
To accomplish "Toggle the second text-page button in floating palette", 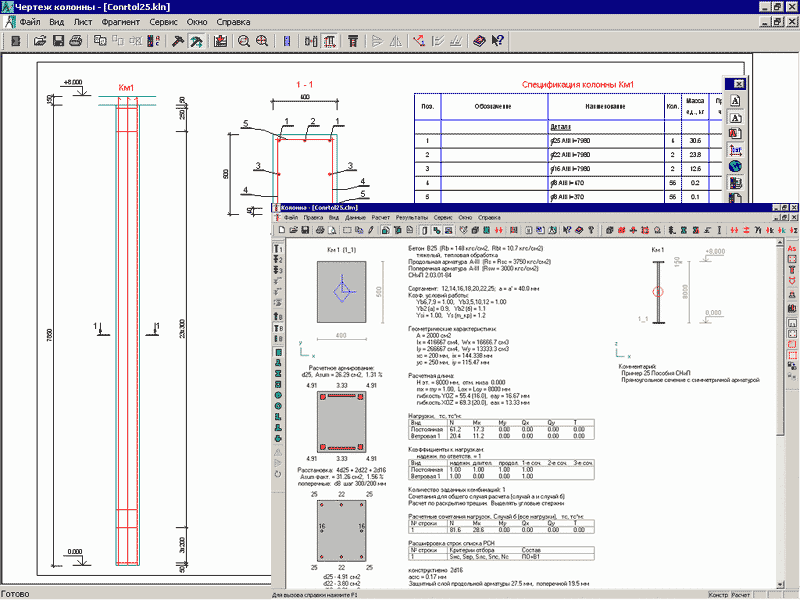I will (735, 118).
